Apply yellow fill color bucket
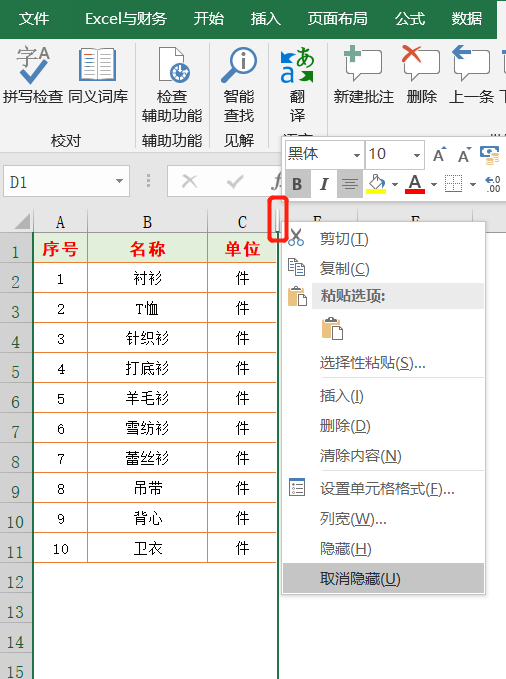The height and width of the screenshot is (679, 506). coord(376,184)
